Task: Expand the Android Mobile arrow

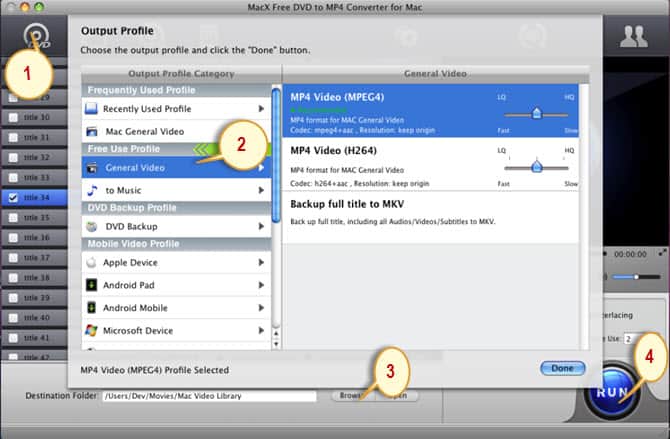Action: pyautogui.click(x=261, y=308)
